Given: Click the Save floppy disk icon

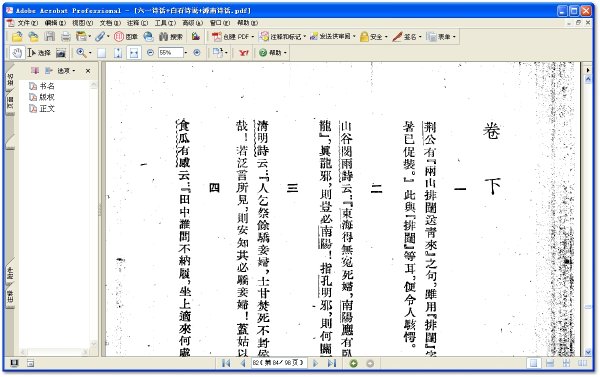Looking at the screenshot, I should (50, 37).
